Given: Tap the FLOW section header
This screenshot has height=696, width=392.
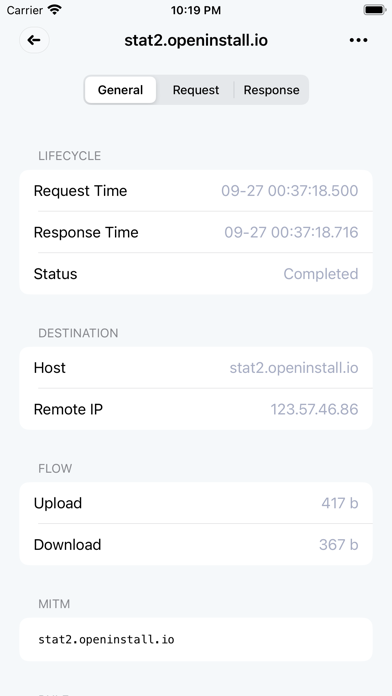Looking at the screenshot, I should (x=55, y=468).
